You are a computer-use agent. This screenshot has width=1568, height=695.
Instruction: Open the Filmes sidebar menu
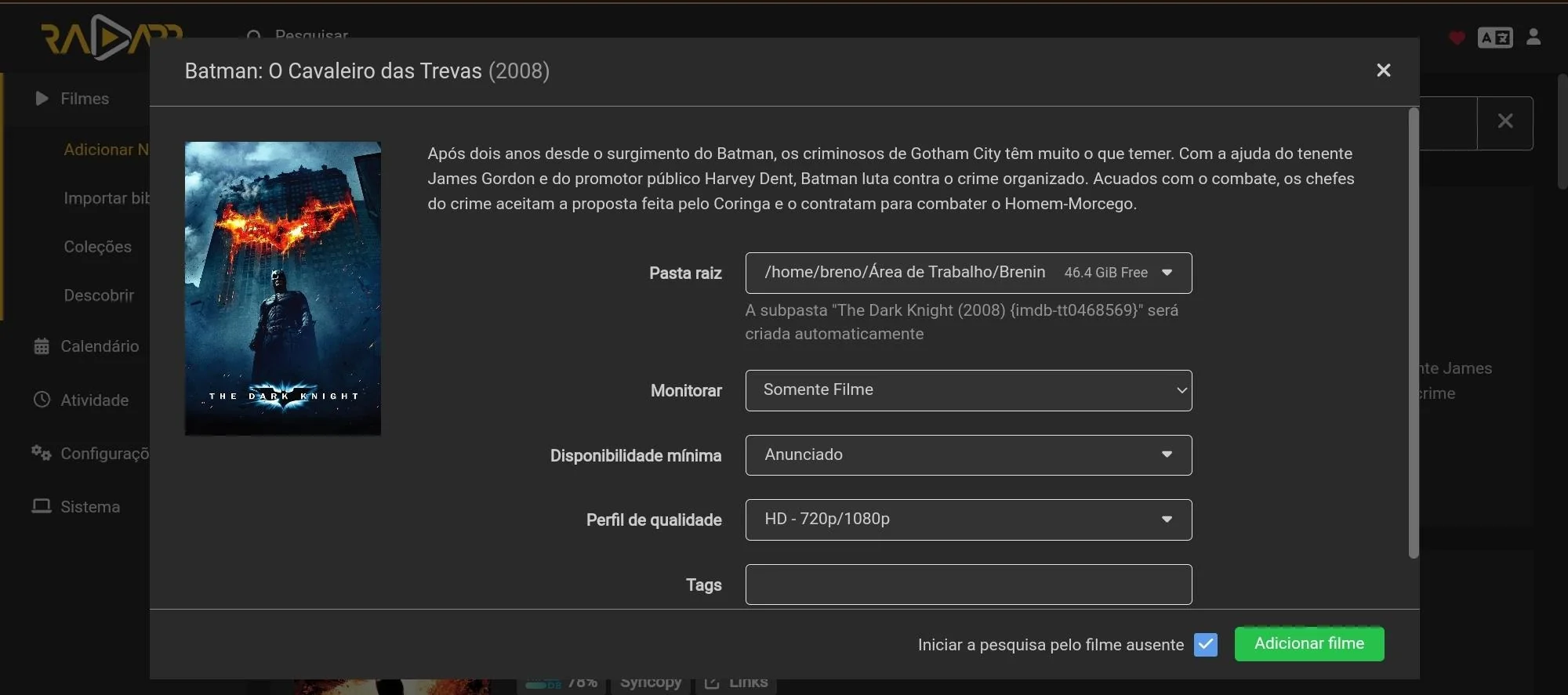point(85,99)
